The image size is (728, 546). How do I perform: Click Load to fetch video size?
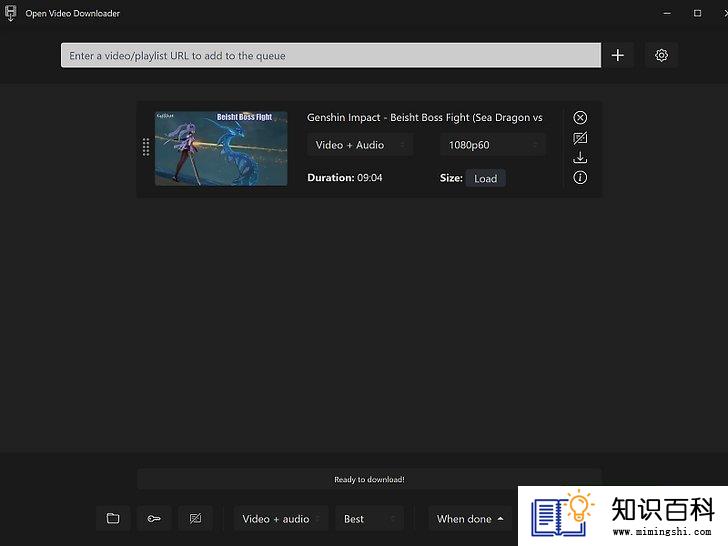tap(485, 178)
